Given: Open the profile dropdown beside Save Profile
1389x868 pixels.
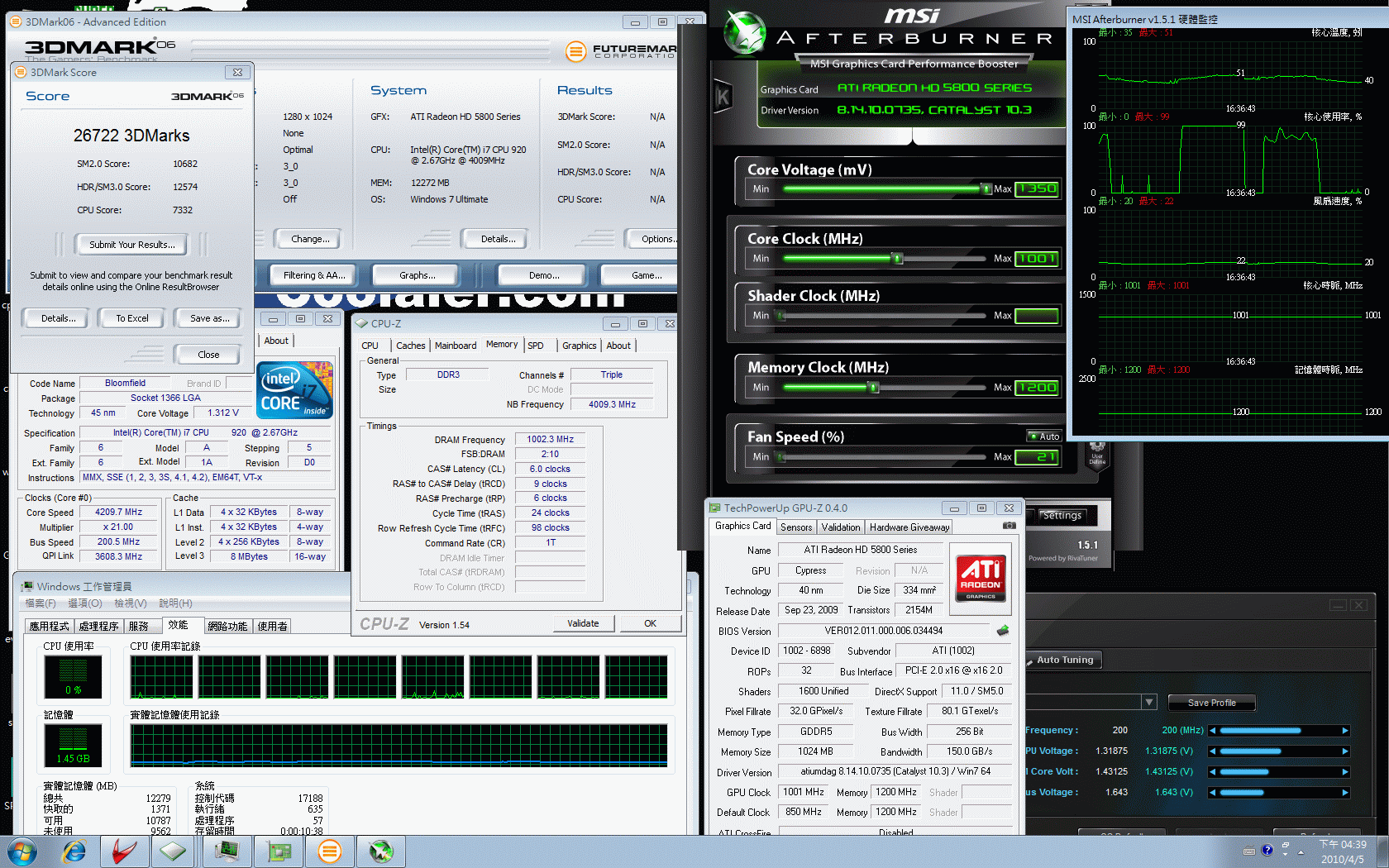Looking at the screenshot, I should coord(1148,702).
